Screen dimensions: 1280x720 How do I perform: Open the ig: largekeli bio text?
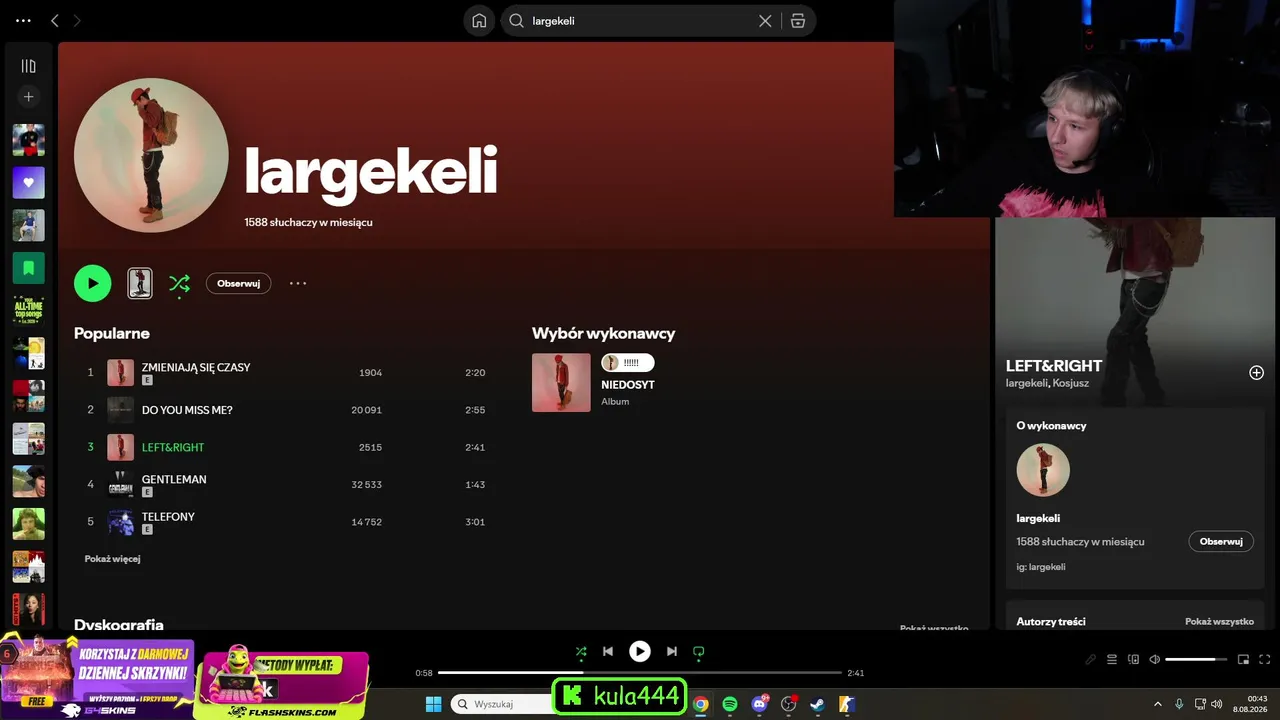[1041, 567]
